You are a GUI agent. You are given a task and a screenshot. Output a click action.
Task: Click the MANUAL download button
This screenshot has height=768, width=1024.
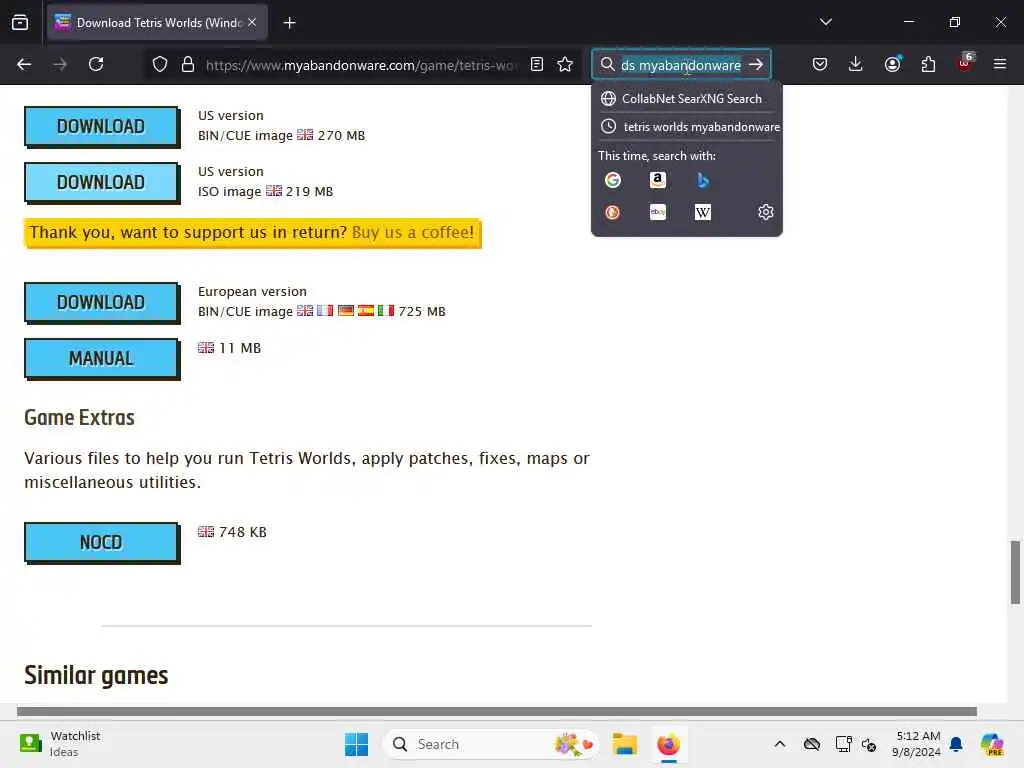101,359
